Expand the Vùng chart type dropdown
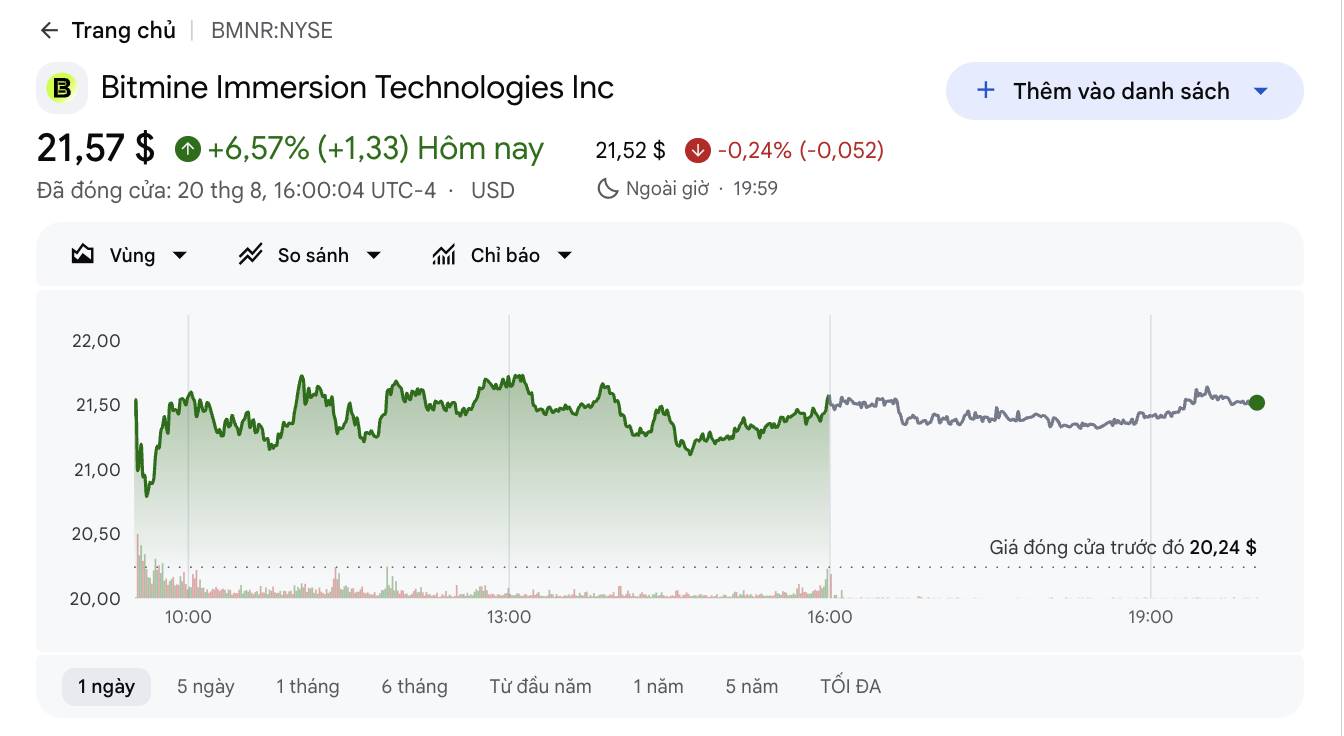Viewport: 1344px width, 736px height. pyautogui.click(x=180, y=255)
